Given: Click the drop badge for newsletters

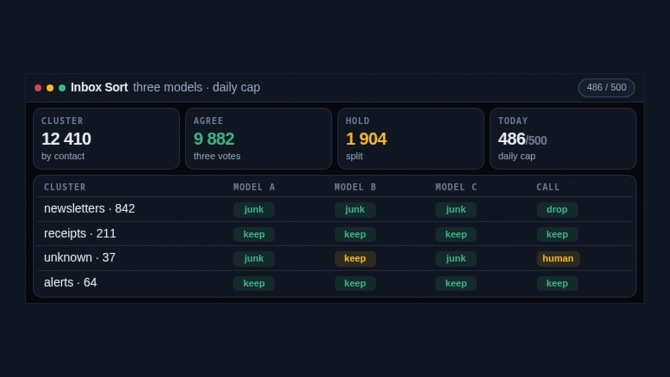Looking at the screenshot, I should coord(557,209).
